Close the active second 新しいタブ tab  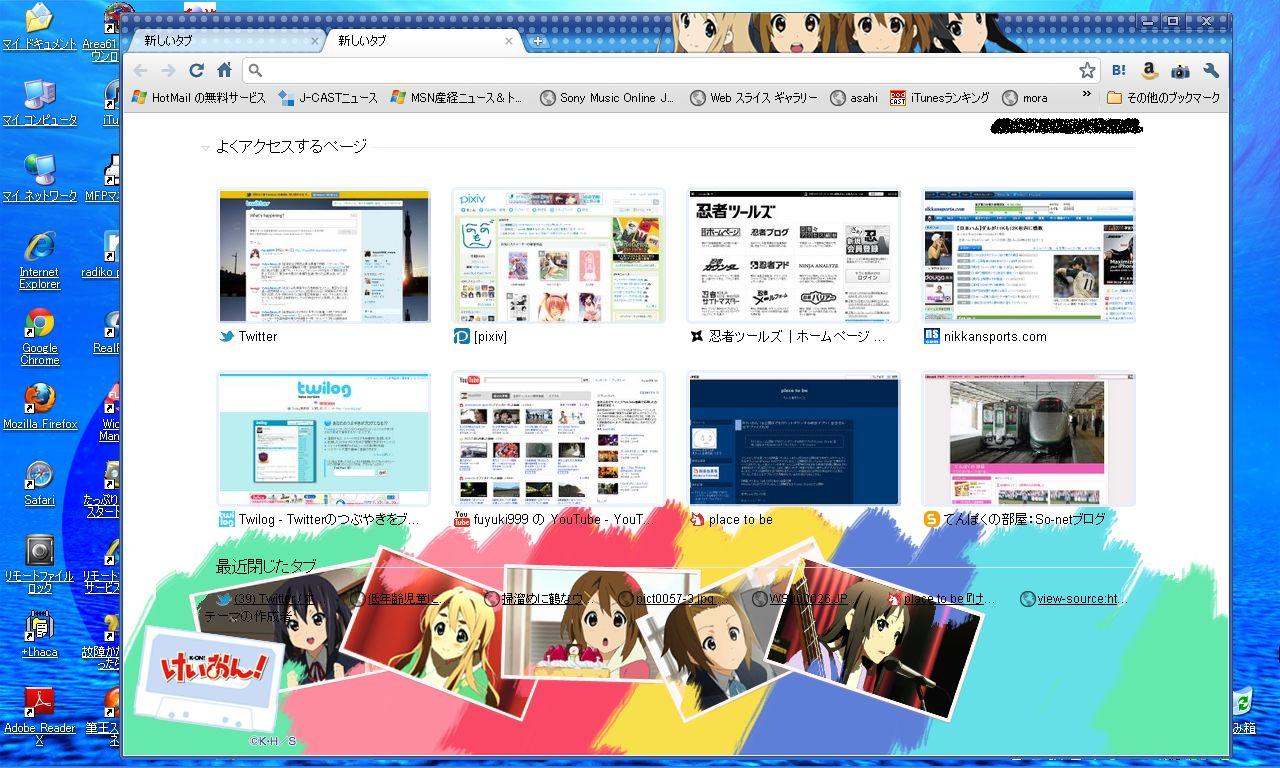click(x=509, y=41)
